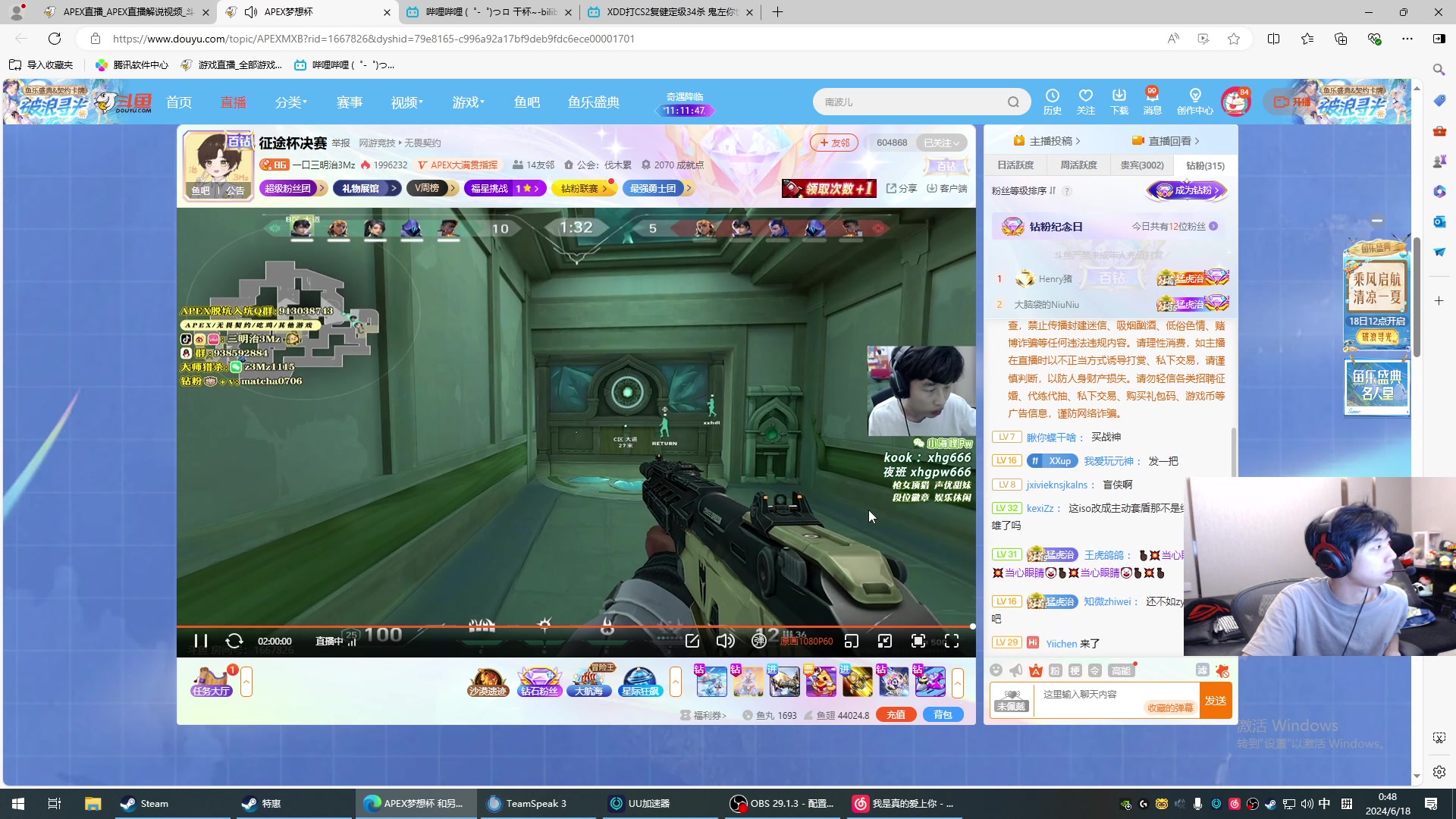Viewport: 1456px width, 819px height.
Task: Reload the live stream player
Action: (x=234, y=642)
